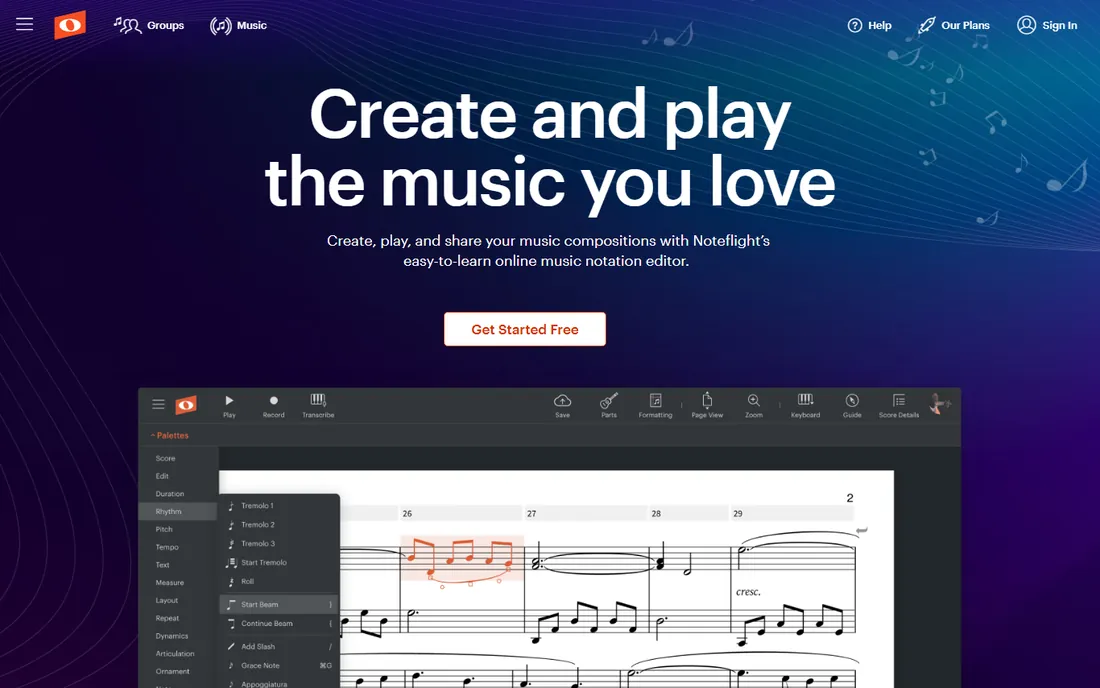The width and height of the screenshot is (1100, 688).
Task: Switch to Page View
Action: (707, 406)
